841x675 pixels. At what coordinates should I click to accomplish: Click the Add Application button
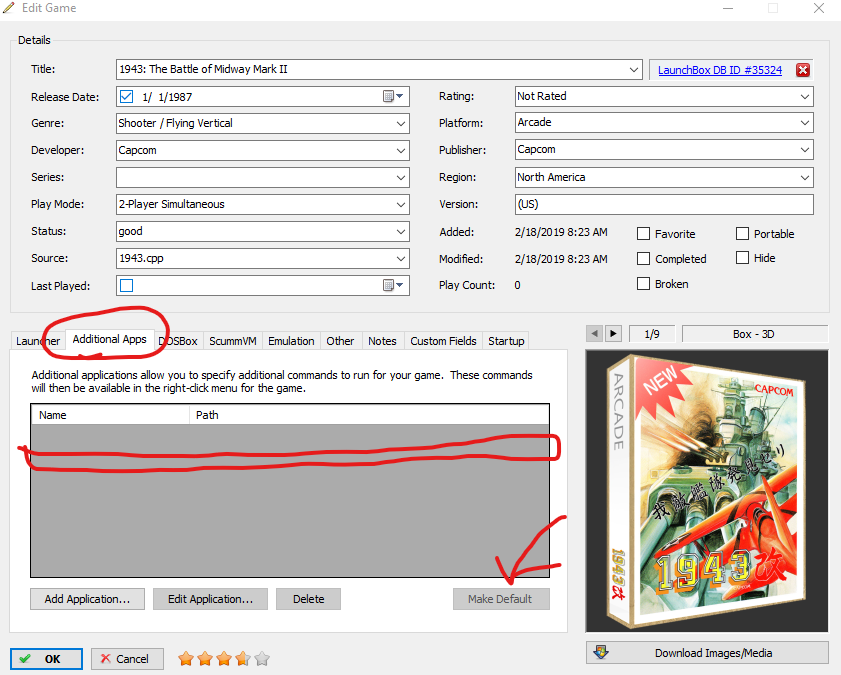87,599
